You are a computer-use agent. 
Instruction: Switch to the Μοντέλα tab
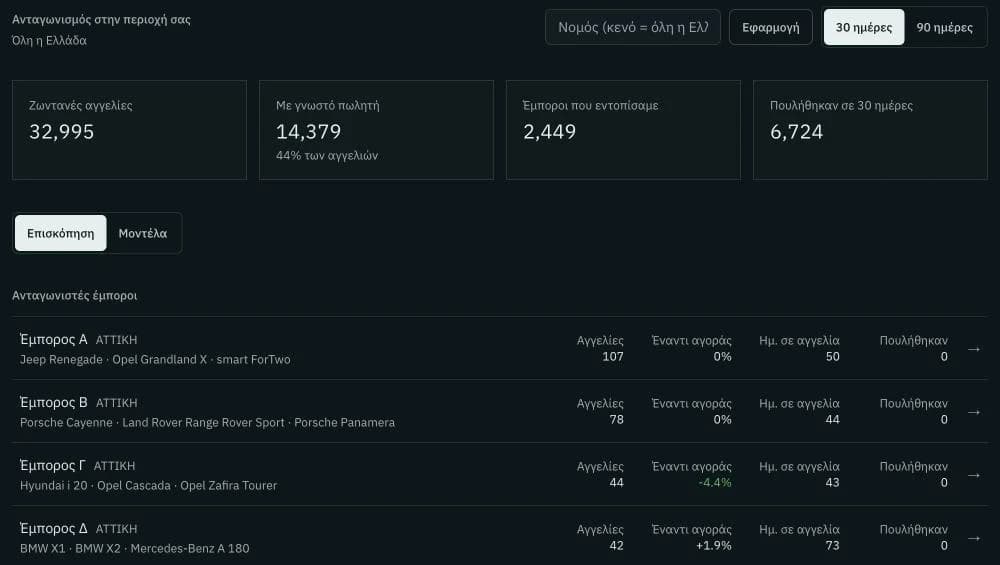(143, 233)
